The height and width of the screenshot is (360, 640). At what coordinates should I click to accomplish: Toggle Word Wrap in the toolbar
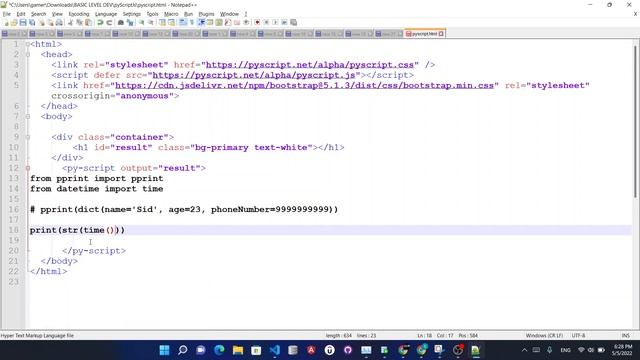click(x=182, y=22)
